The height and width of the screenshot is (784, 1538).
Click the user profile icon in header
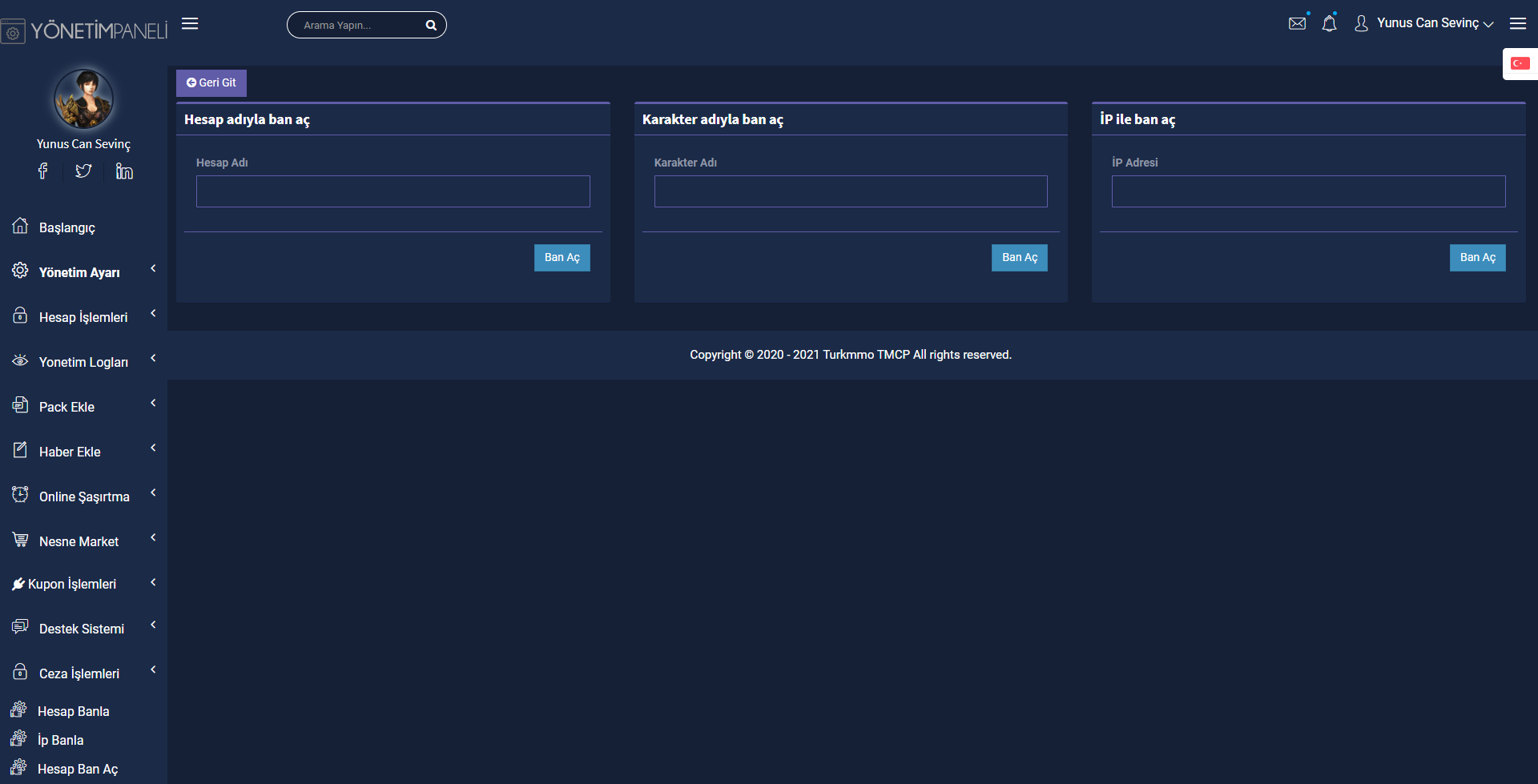[1361, 23]
